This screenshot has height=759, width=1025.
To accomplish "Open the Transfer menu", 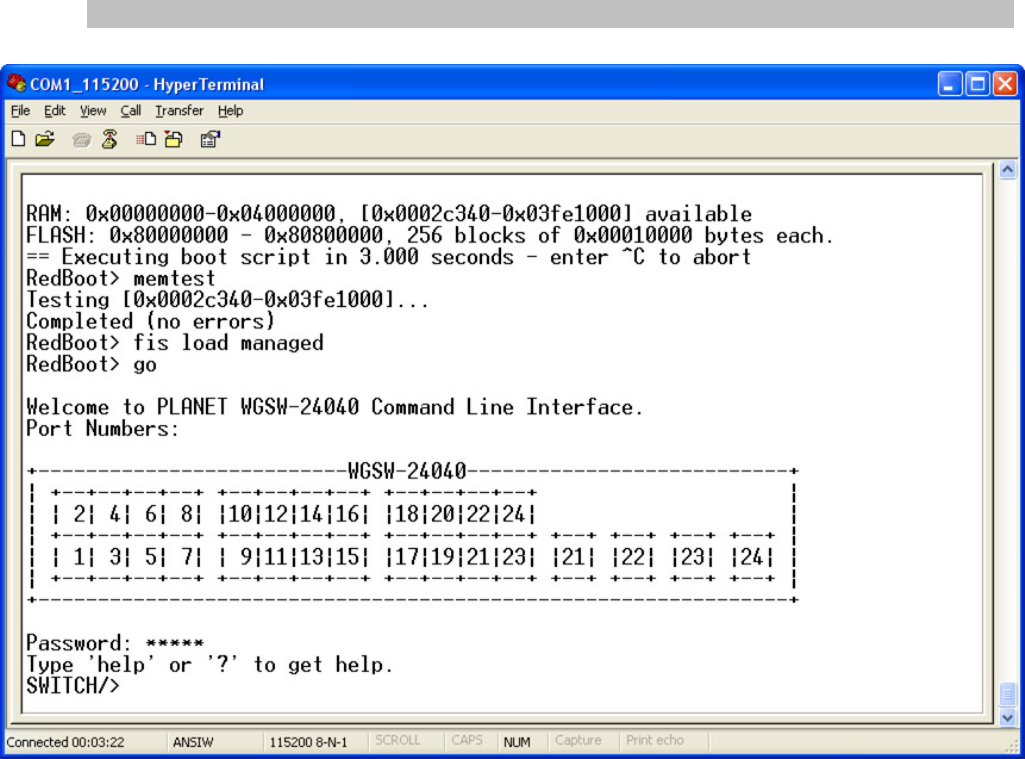I will 178,111.
